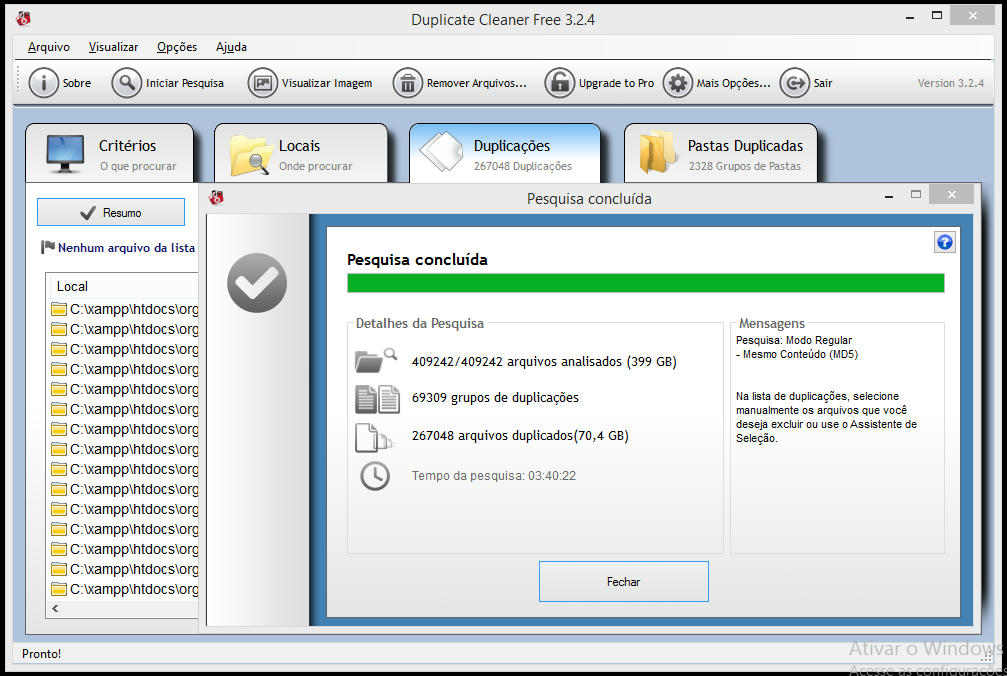
Task: Minimize the Pesquisa concluída dialog
Action: coord(889,195)
